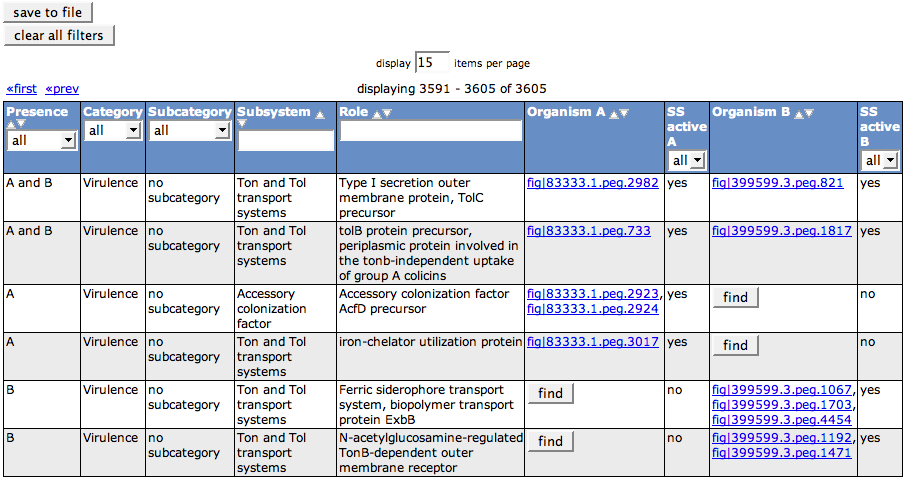Screen dimensions: 903x477
Task: Sort Organism A ascending with up arrow
Action: (614, 114)
